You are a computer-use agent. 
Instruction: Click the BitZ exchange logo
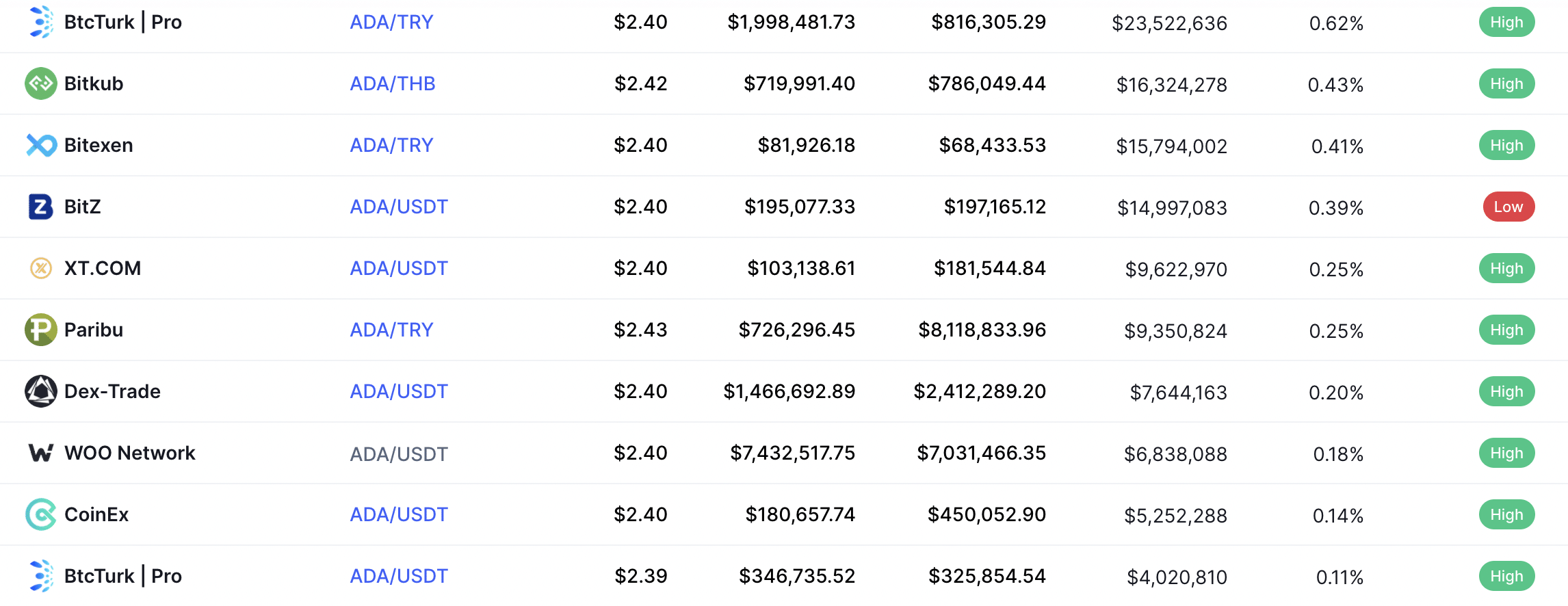[41, 207]
